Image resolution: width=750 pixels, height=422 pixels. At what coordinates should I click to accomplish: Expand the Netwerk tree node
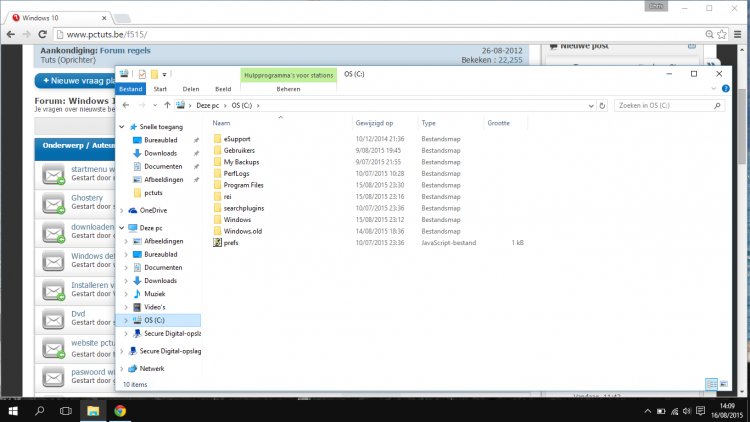point(124,368)
